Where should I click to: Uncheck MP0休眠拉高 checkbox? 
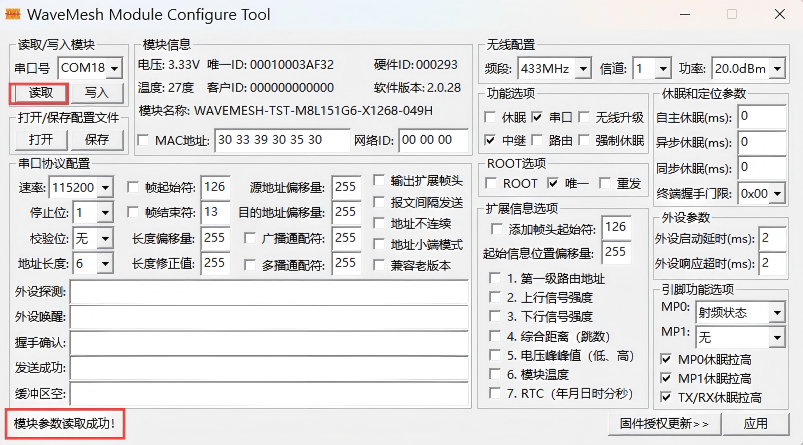pos(666,359)
